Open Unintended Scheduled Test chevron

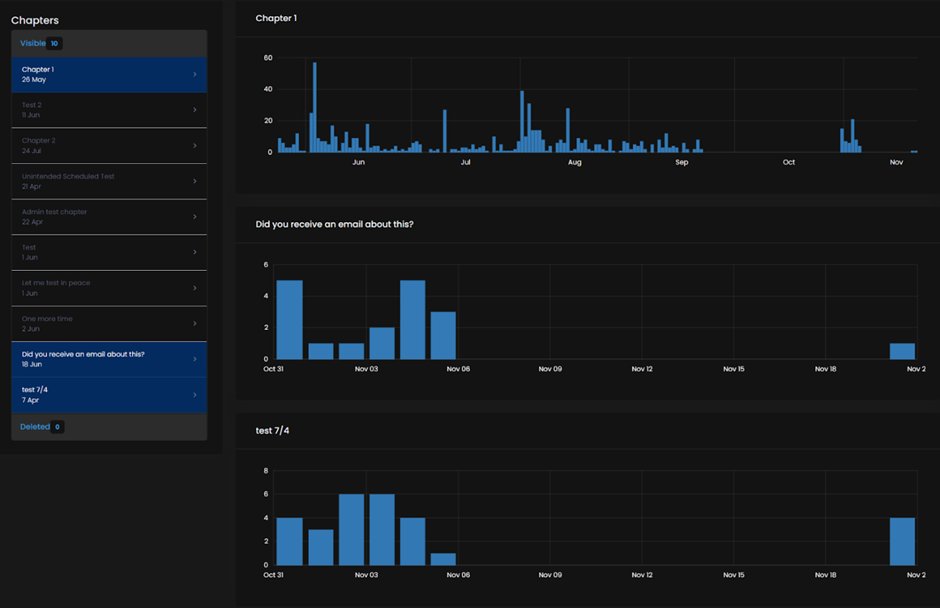tap(195, 181)
